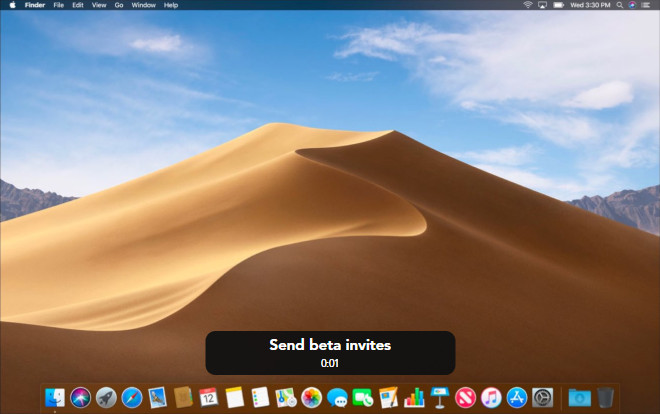Open Notification Center list icon
The height and width of the screenshot is (414, 660).
[646, 5]
